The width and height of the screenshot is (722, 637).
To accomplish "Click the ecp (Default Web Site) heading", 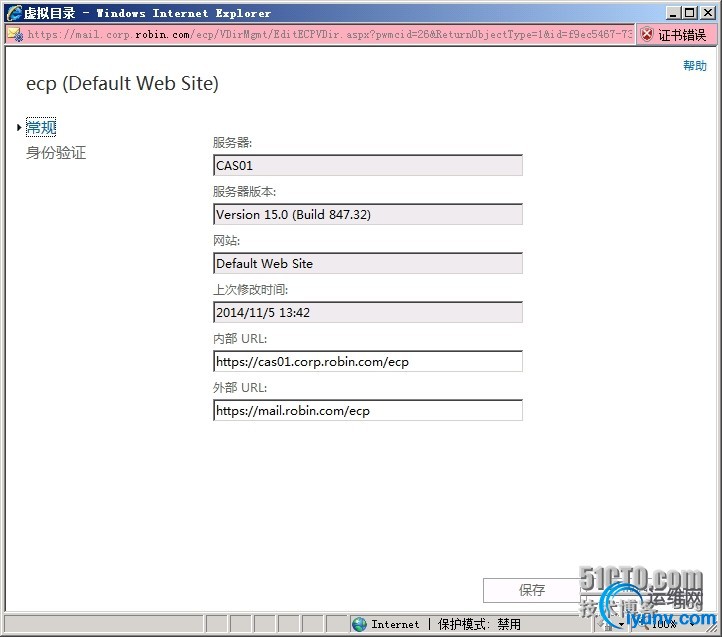I will pos(122,83).
